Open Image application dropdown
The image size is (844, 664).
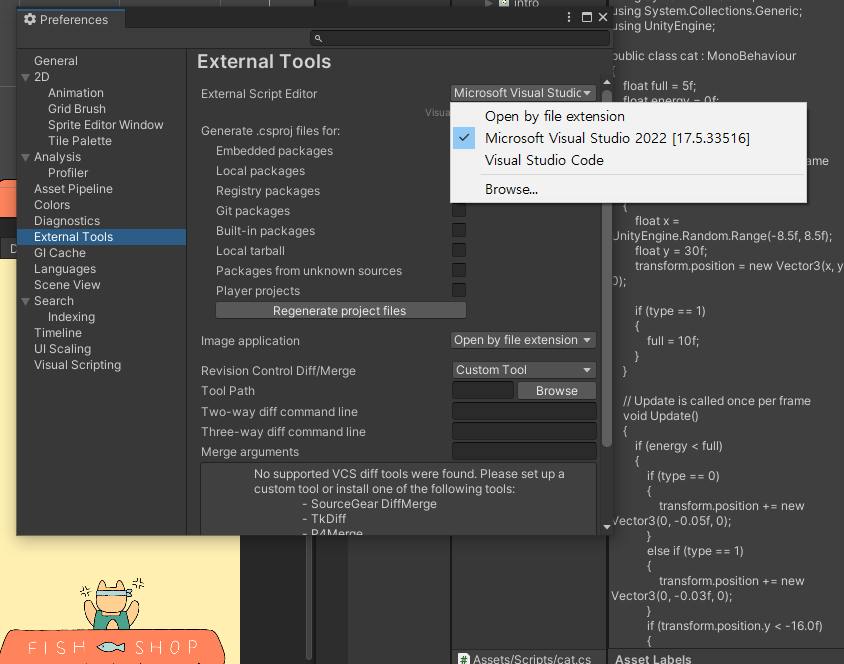click(x=523, y=340)
